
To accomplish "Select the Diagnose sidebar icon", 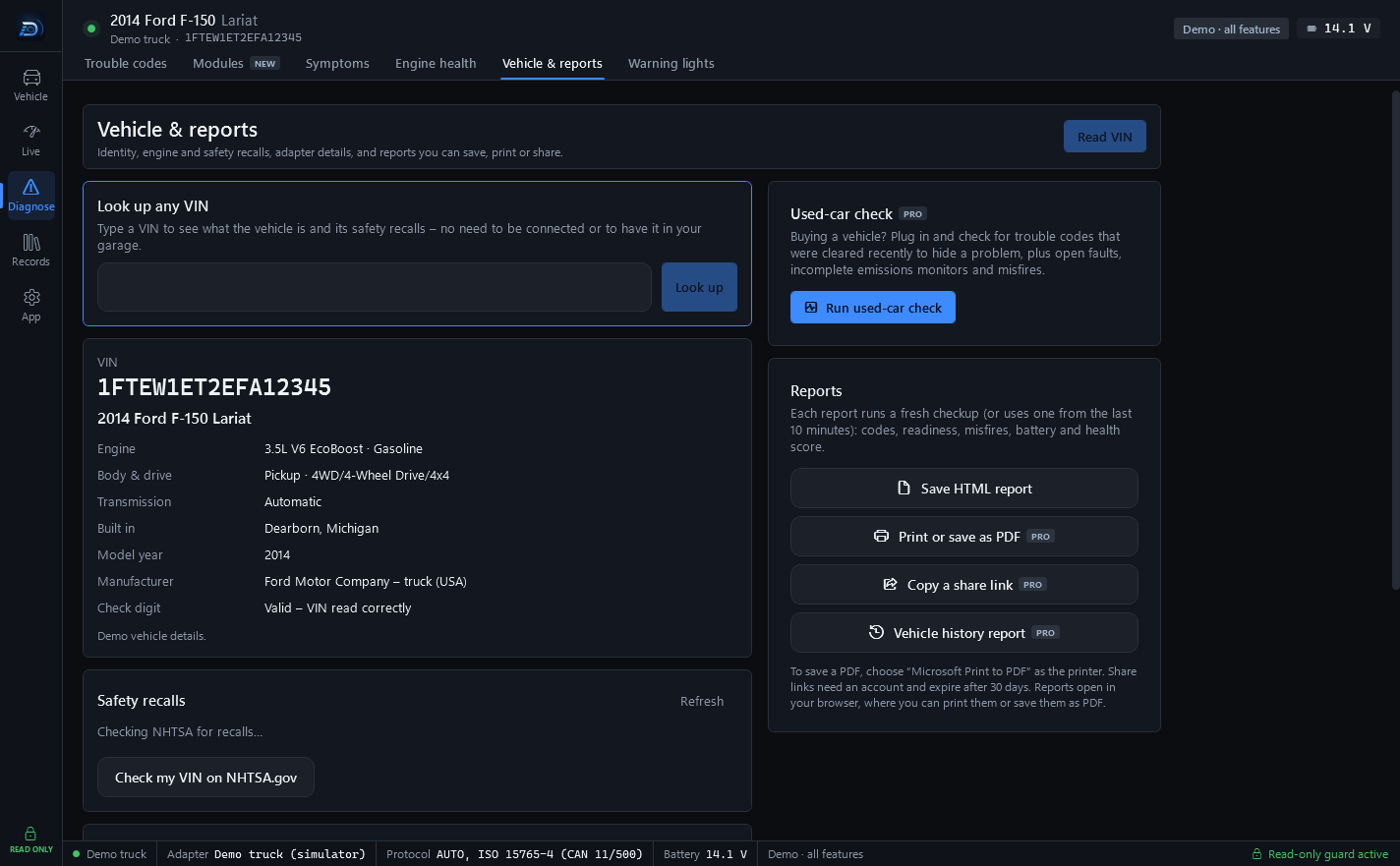I will [x=30, y=195].
